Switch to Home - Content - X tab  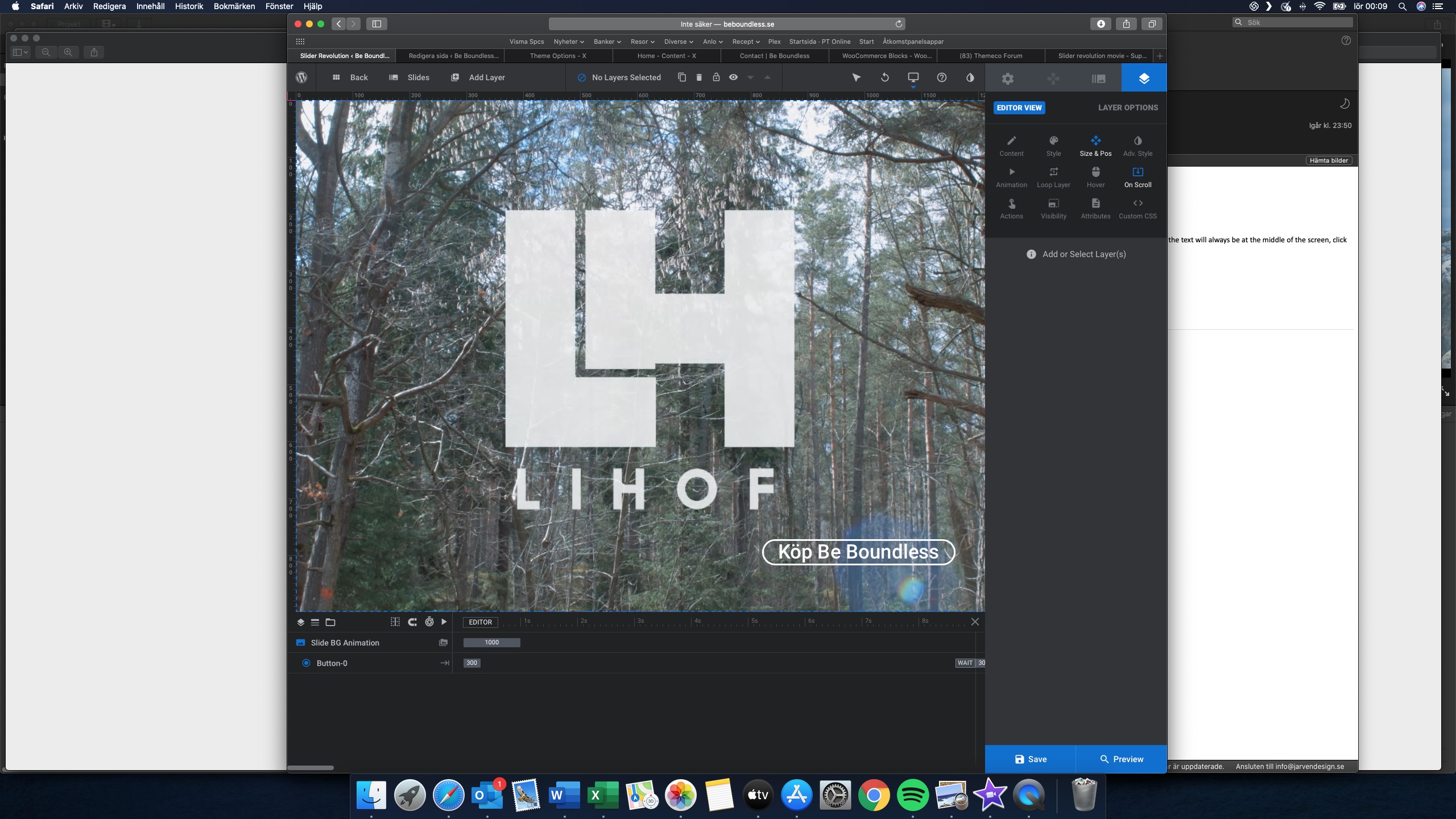(x=666, y=56)
